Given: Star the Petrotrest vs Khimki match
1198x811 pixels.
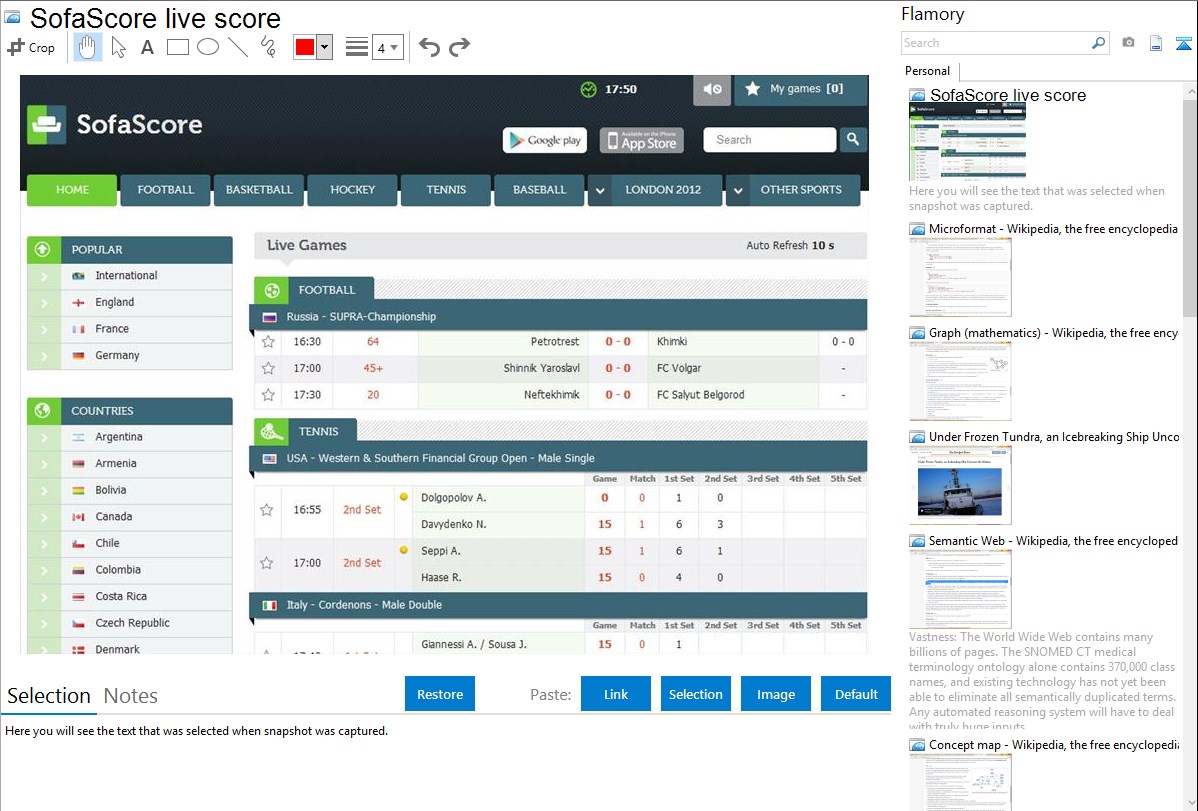Looking at the screenshot, I should pos(268,342).
